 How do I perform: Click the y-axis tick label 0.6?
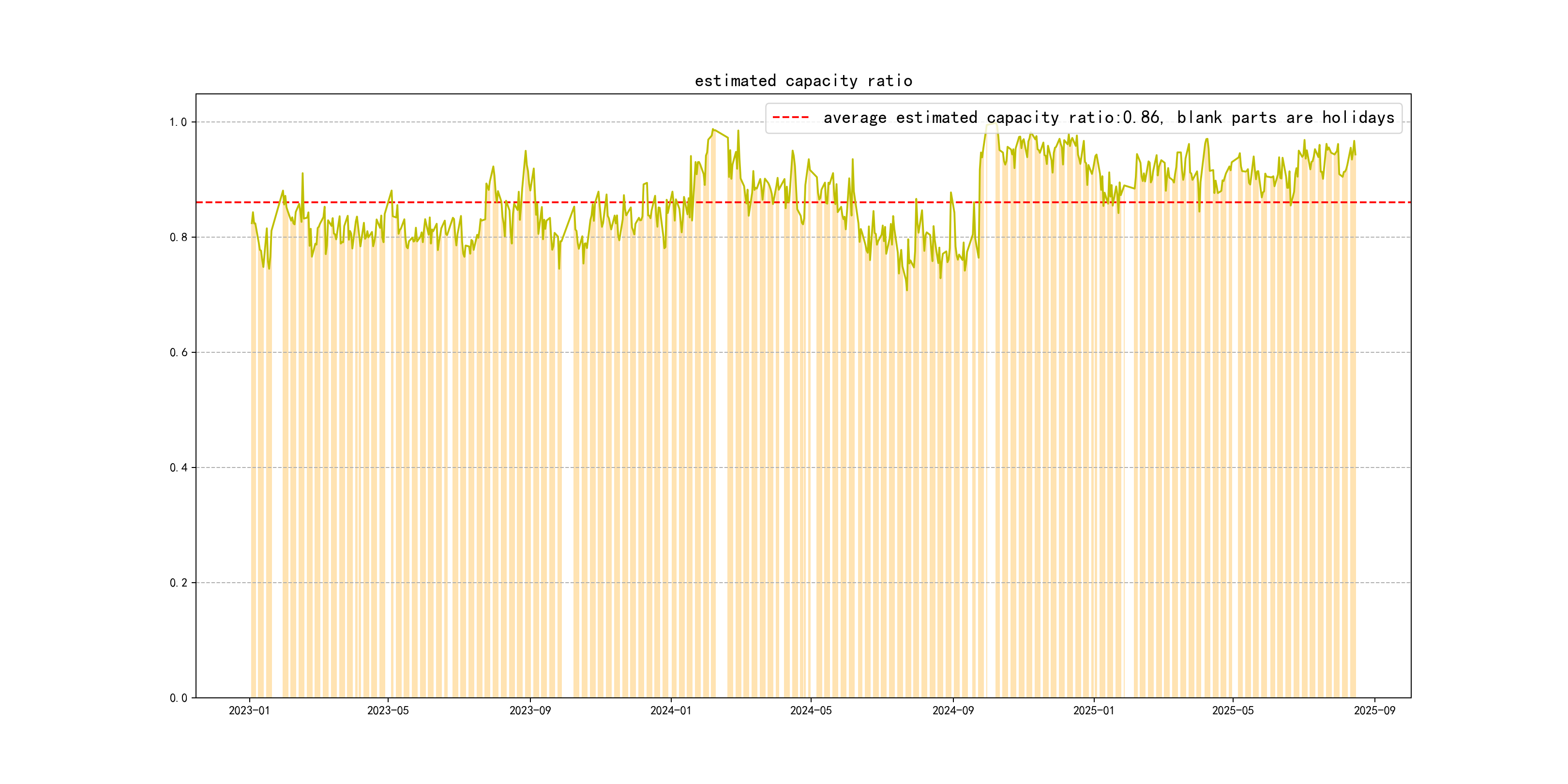click(178, 352)
